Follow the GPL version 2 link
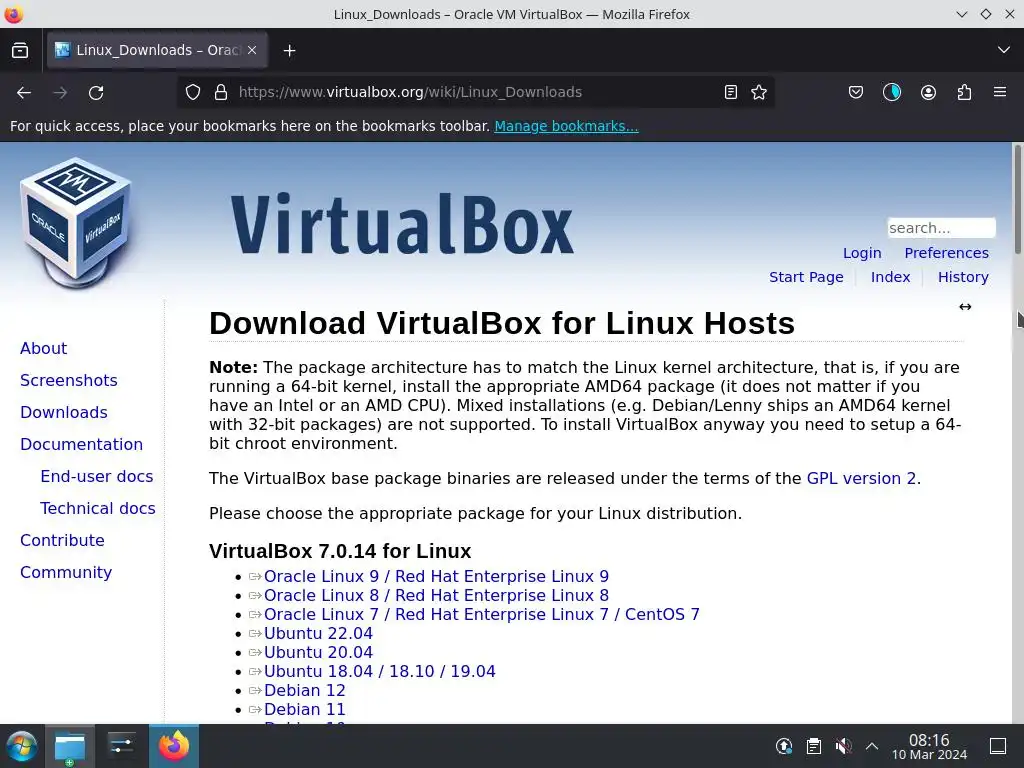The width and height of the screenshot is (1024, 768). (861, 478)
